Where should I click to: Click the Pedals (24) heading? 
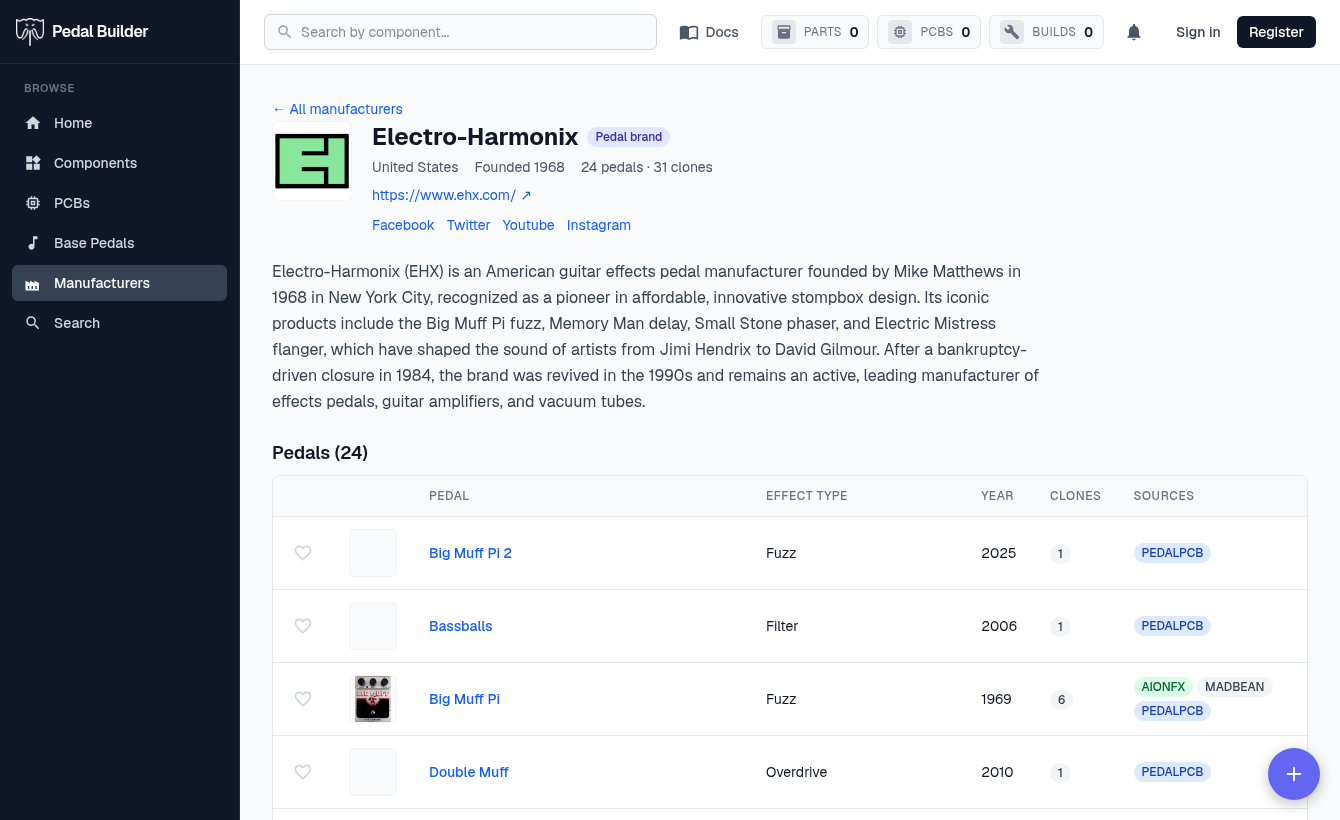pyautogui.click(x=320, y=453)
